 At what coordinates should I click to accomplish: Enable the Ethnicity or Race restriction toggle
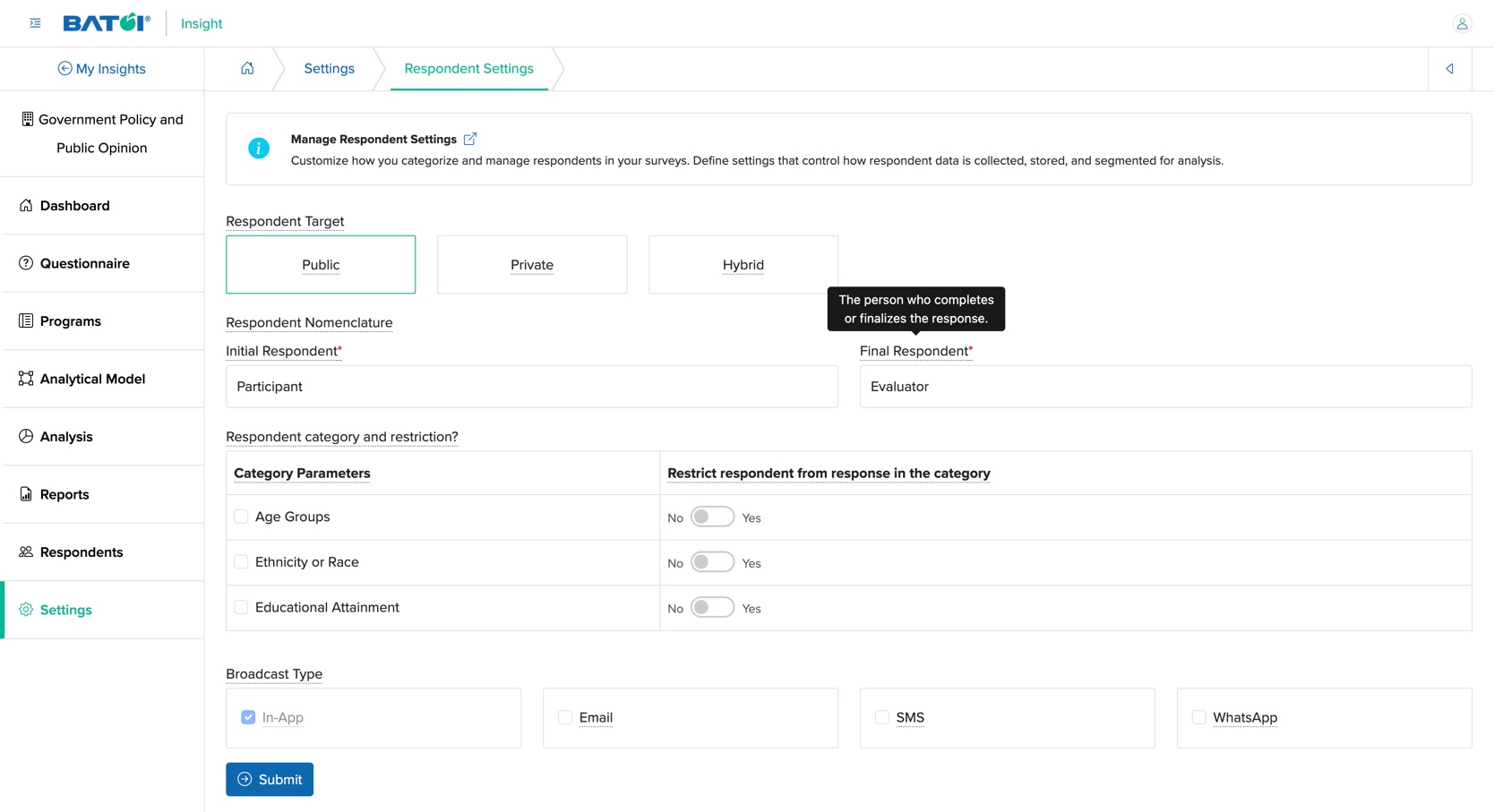[x=712, y=562]
